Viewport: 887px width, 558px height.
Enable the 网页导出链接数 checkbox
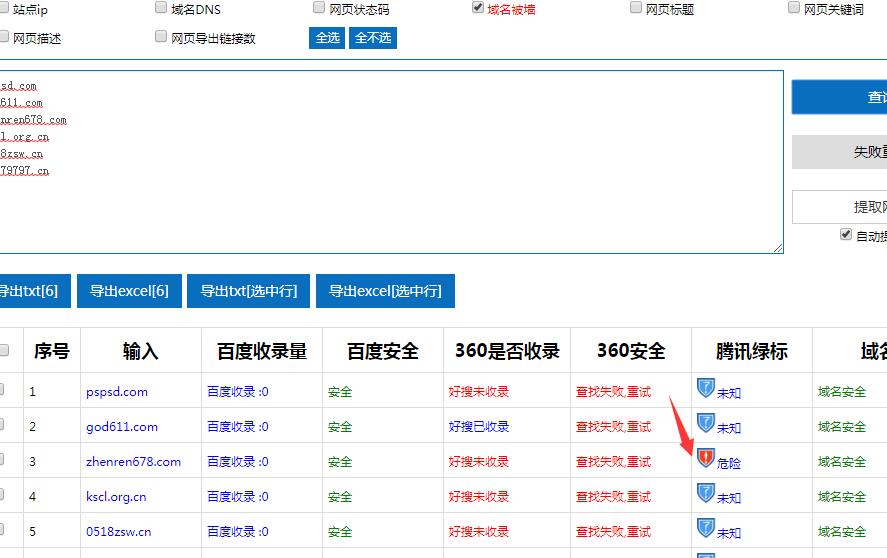pos(162,37)
